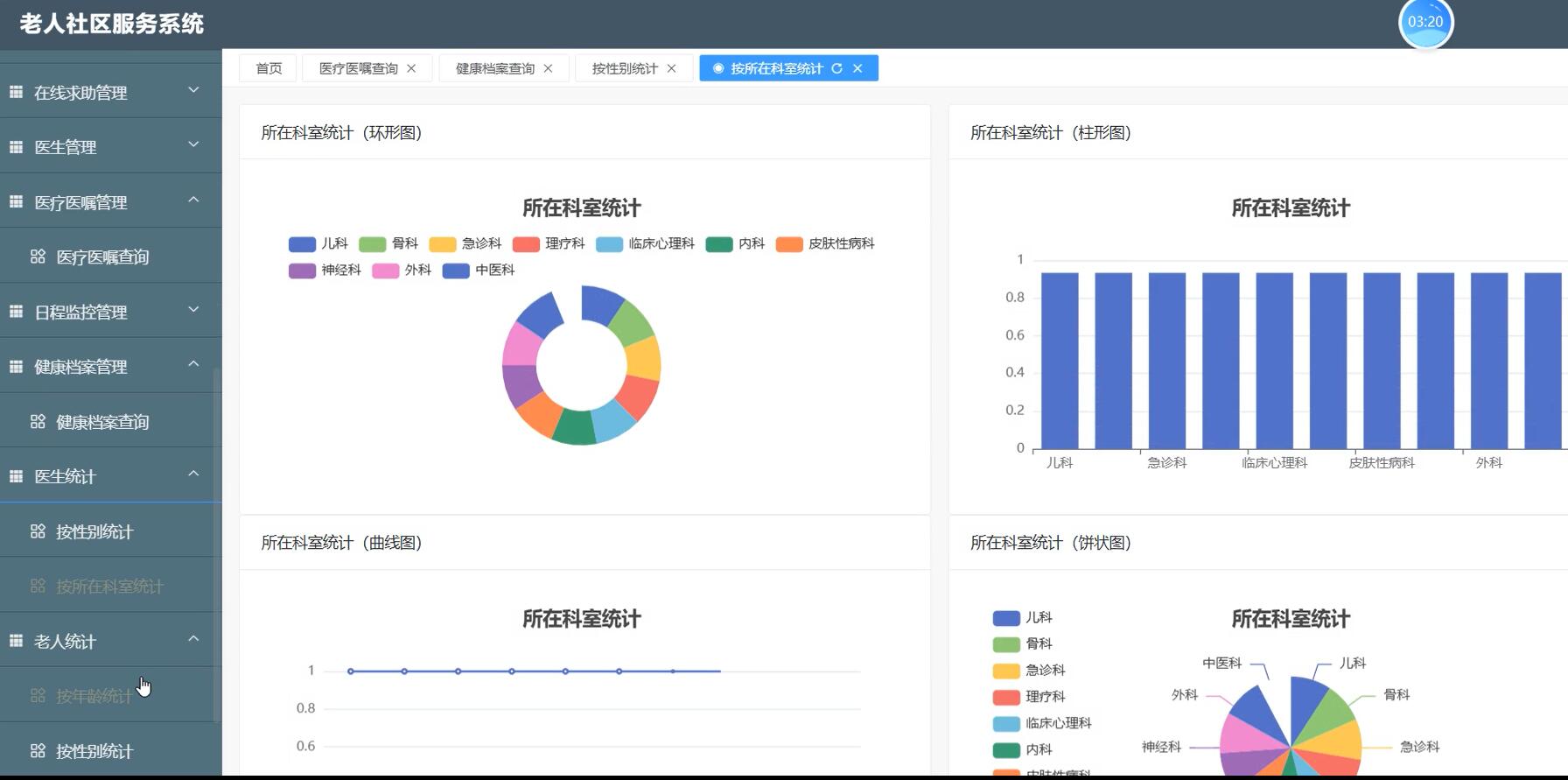Click the grid icon beside 日程监控管理

pyautogui.click(x=16, y=312)
